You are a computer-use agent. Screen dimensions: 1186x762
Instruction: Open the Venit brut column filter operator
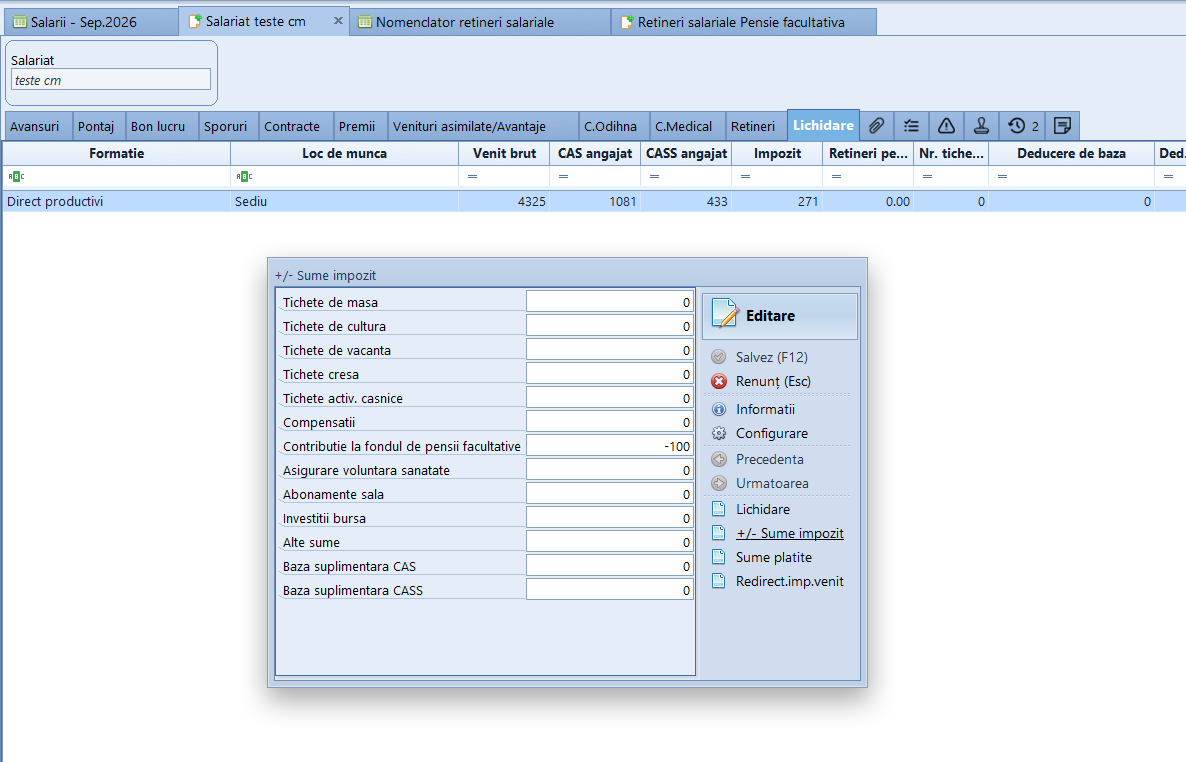click(472, 176)
